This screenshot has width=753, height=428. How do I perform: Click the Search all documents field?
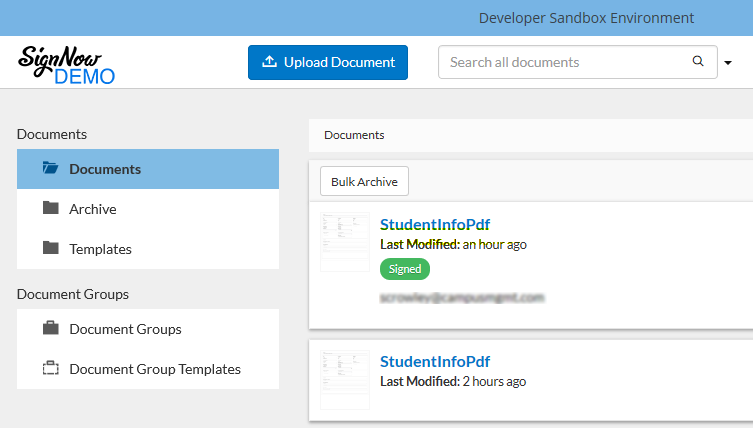pyautogui.click(x=565, y=62)
